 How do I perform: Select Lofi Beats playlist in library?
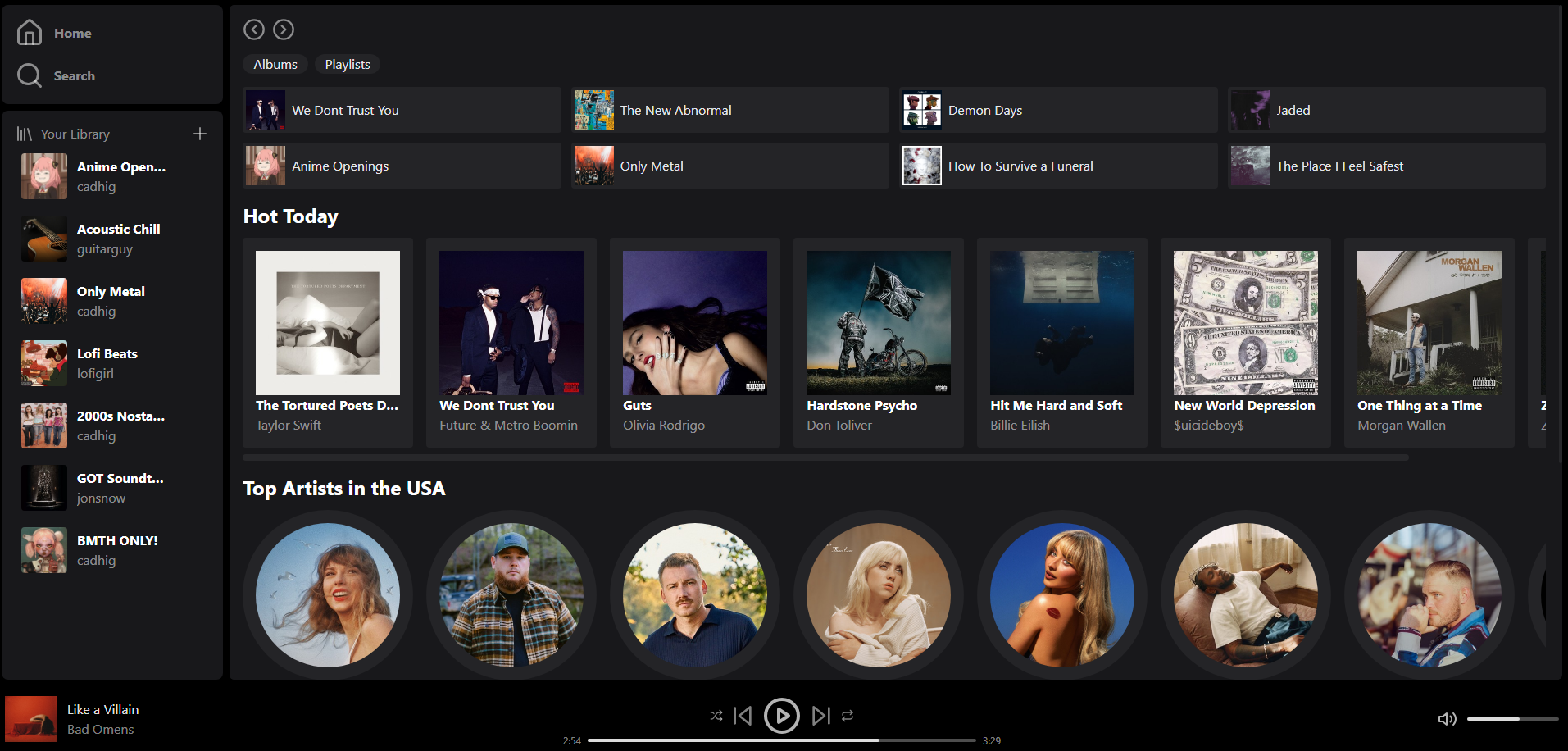pos(107,363)
